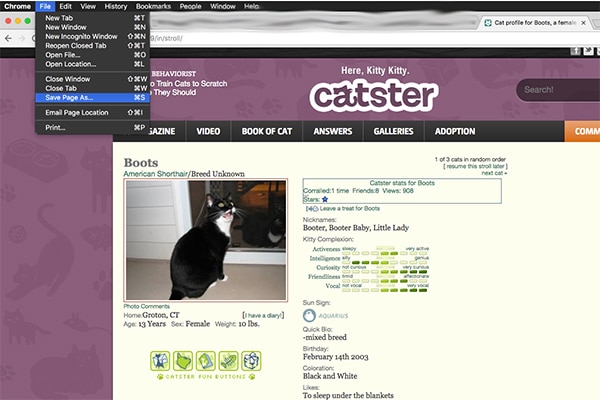Choose New Tab from File menu
The height and width of the screenshot is (400, 600).
pos(92,18)
